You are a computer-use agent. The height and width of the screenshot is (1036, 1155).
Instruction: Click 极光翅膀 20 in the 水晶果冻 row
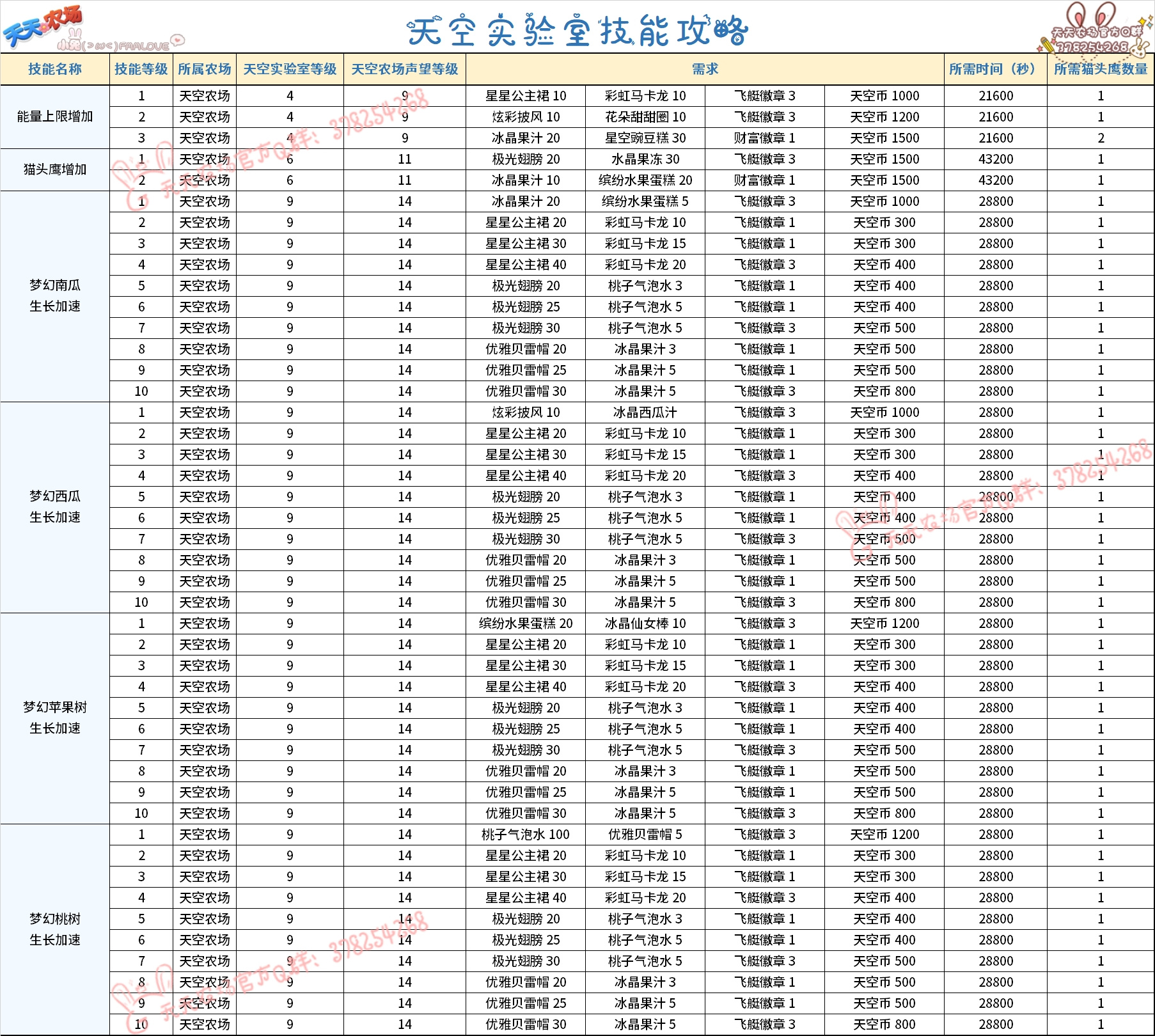point(526,159)
